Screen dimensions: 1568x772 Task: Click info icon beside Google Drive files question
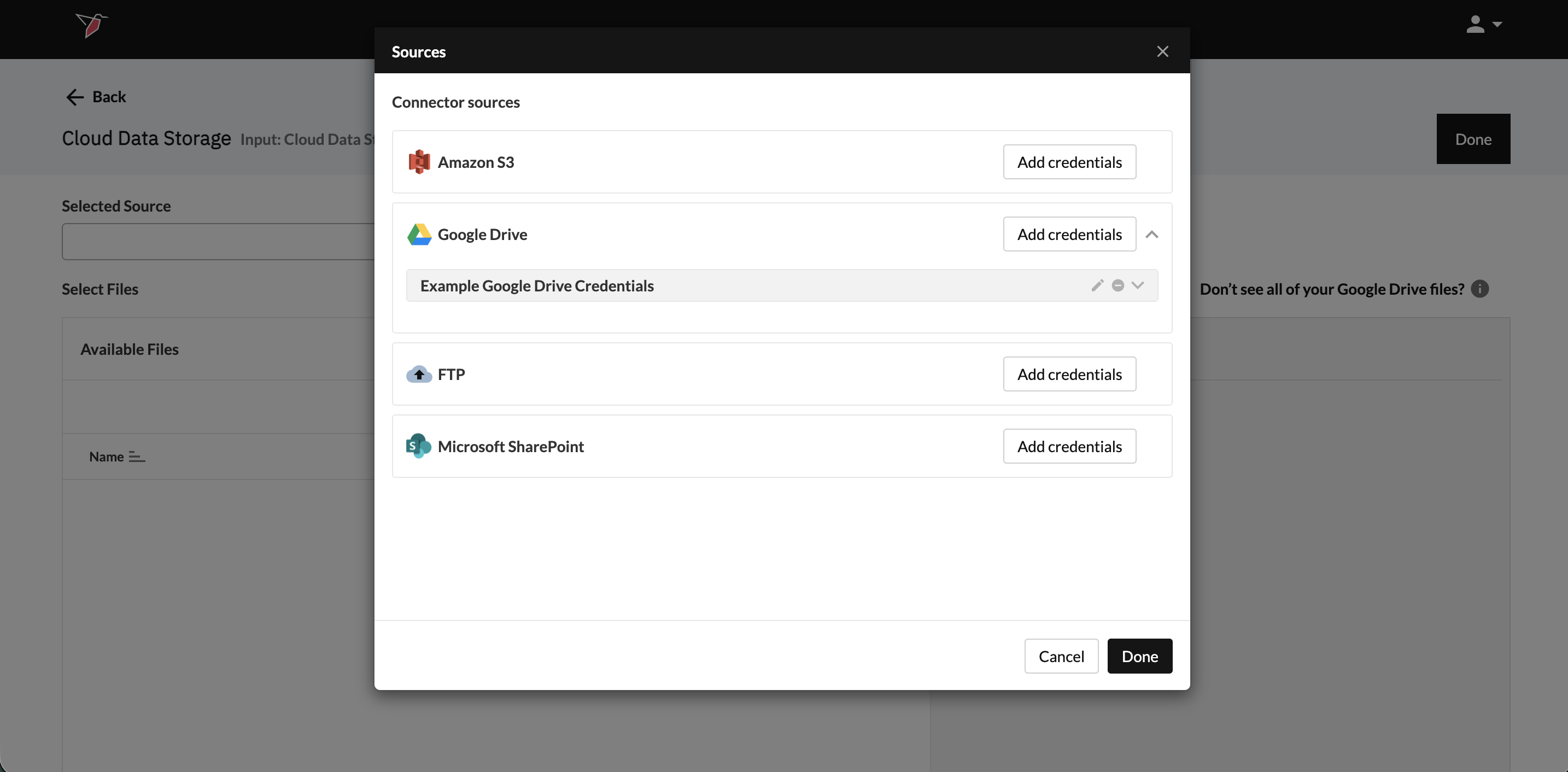click(1480, 289)
